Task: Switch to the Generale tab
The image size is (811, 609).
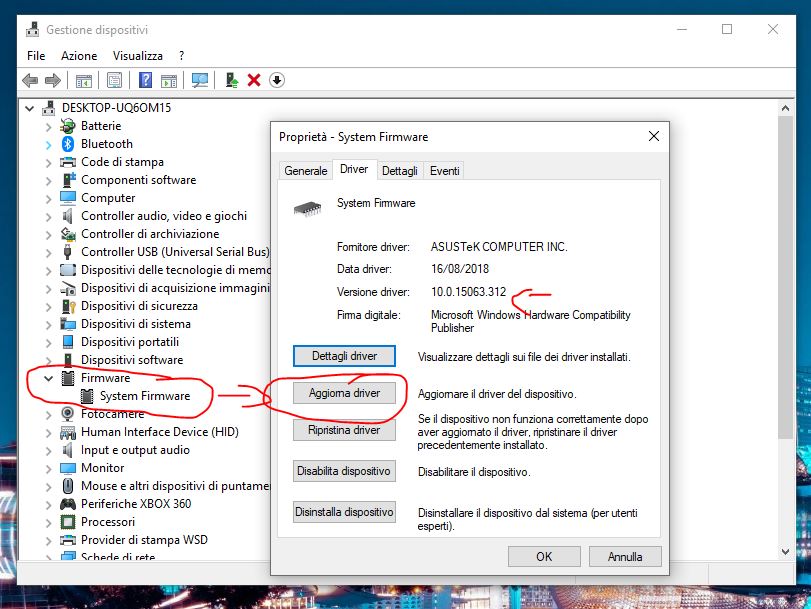Action: pos(306,171)
